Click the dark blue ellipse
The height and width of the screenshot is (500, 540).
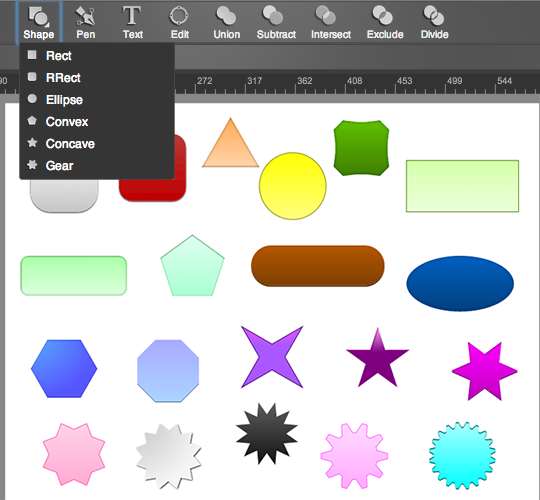(x=460, y=283)
